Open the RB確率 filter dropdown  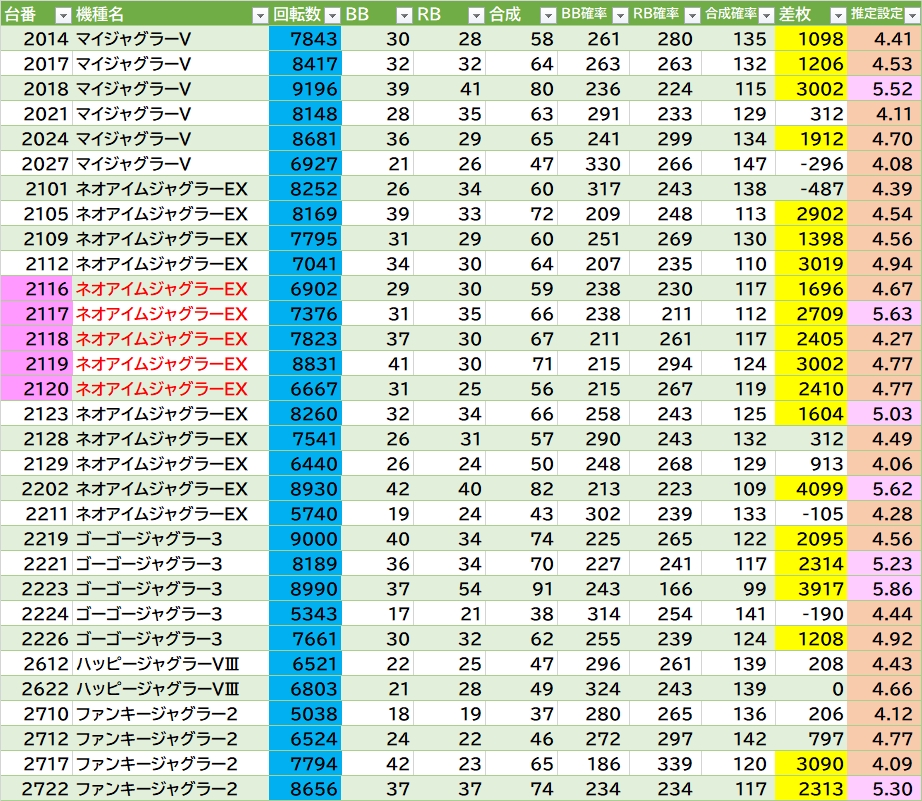(x=692, y=15)
